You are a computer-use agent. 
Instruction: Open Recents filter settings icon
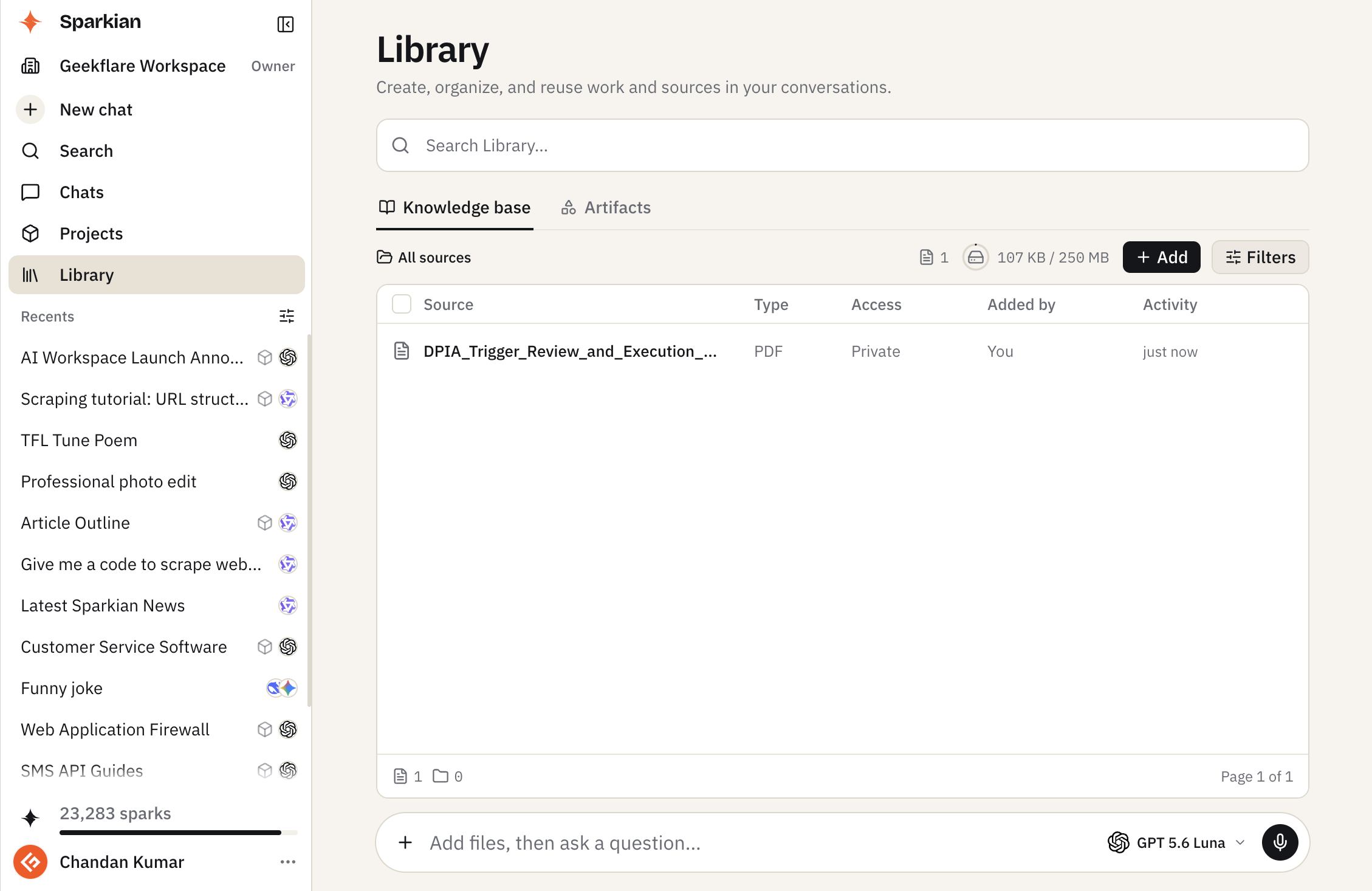pyautogui.click(x=287, y=316)
